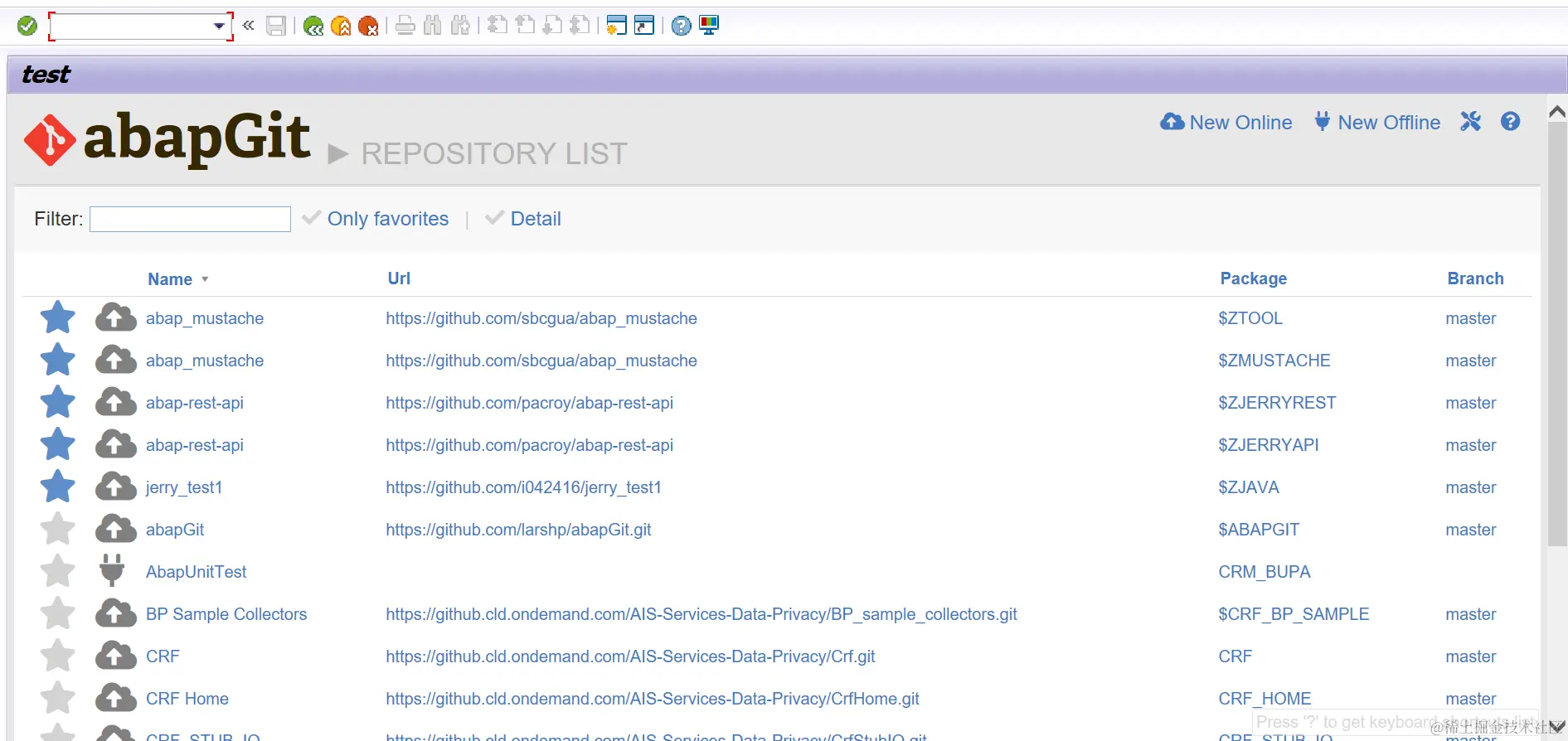Click the green Enter checkmark icon

click(x=27, y=26)
